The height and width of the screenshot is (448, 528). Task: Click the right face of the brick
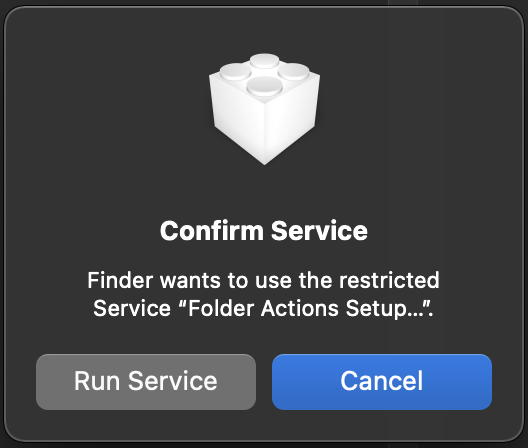291,123
